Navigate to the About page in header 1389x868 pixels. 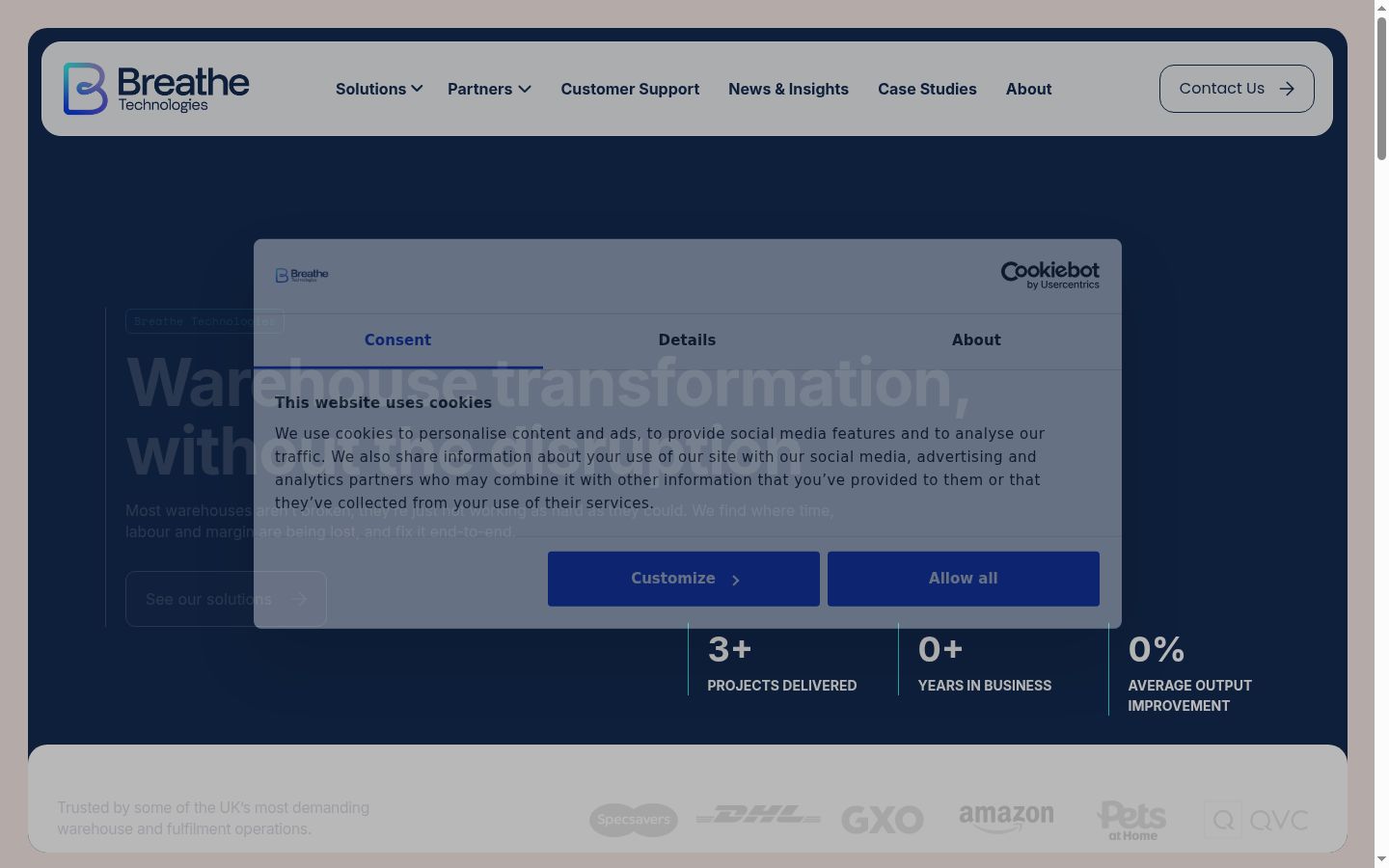tap(1028, 89)
